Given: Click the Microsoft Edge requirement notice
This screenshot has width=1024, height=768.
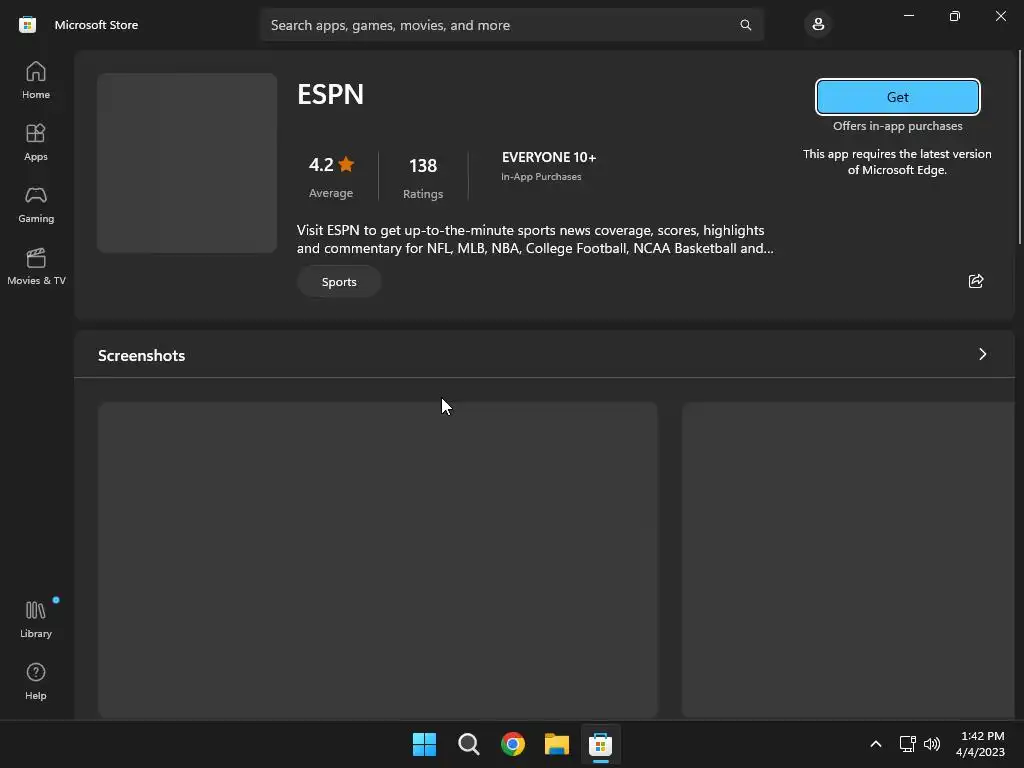Looking at the screenshot, I should coord(897,162).
